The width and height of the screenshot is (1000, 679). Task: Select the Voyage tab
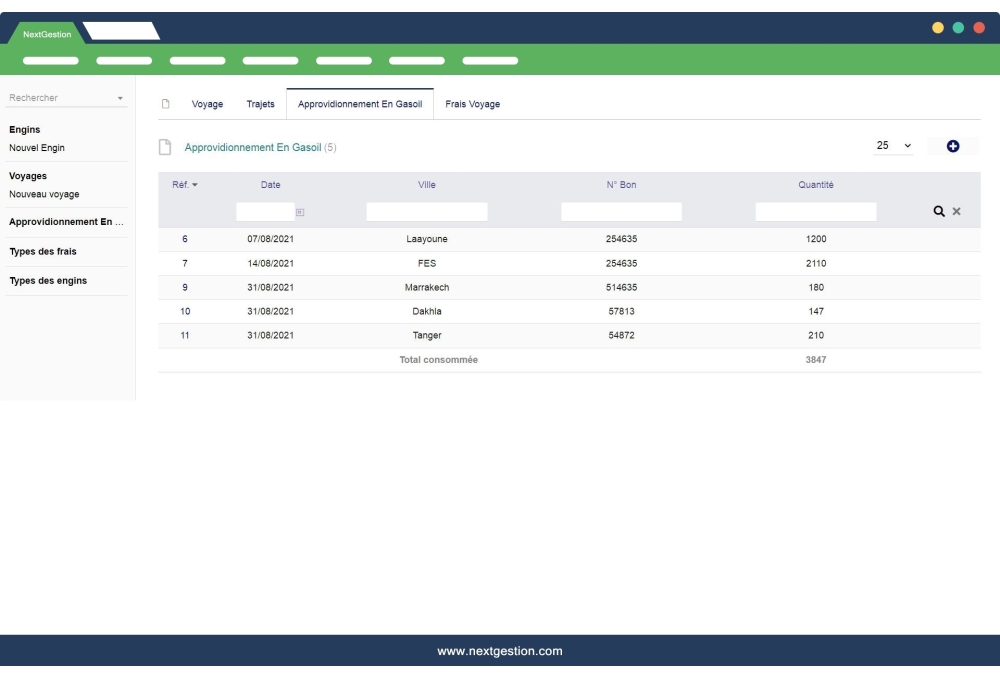click(207, 104)
